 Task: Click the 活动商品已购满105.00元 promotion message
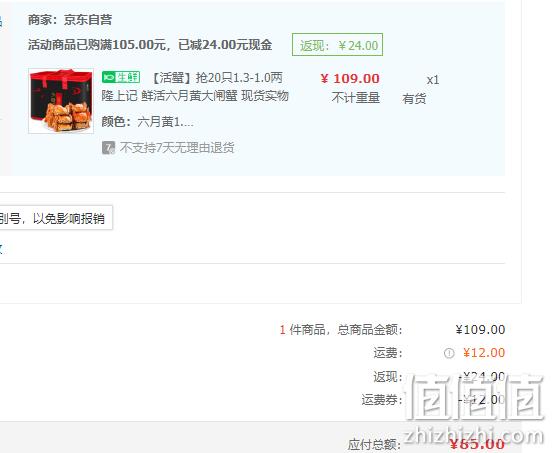click(150, 45)
